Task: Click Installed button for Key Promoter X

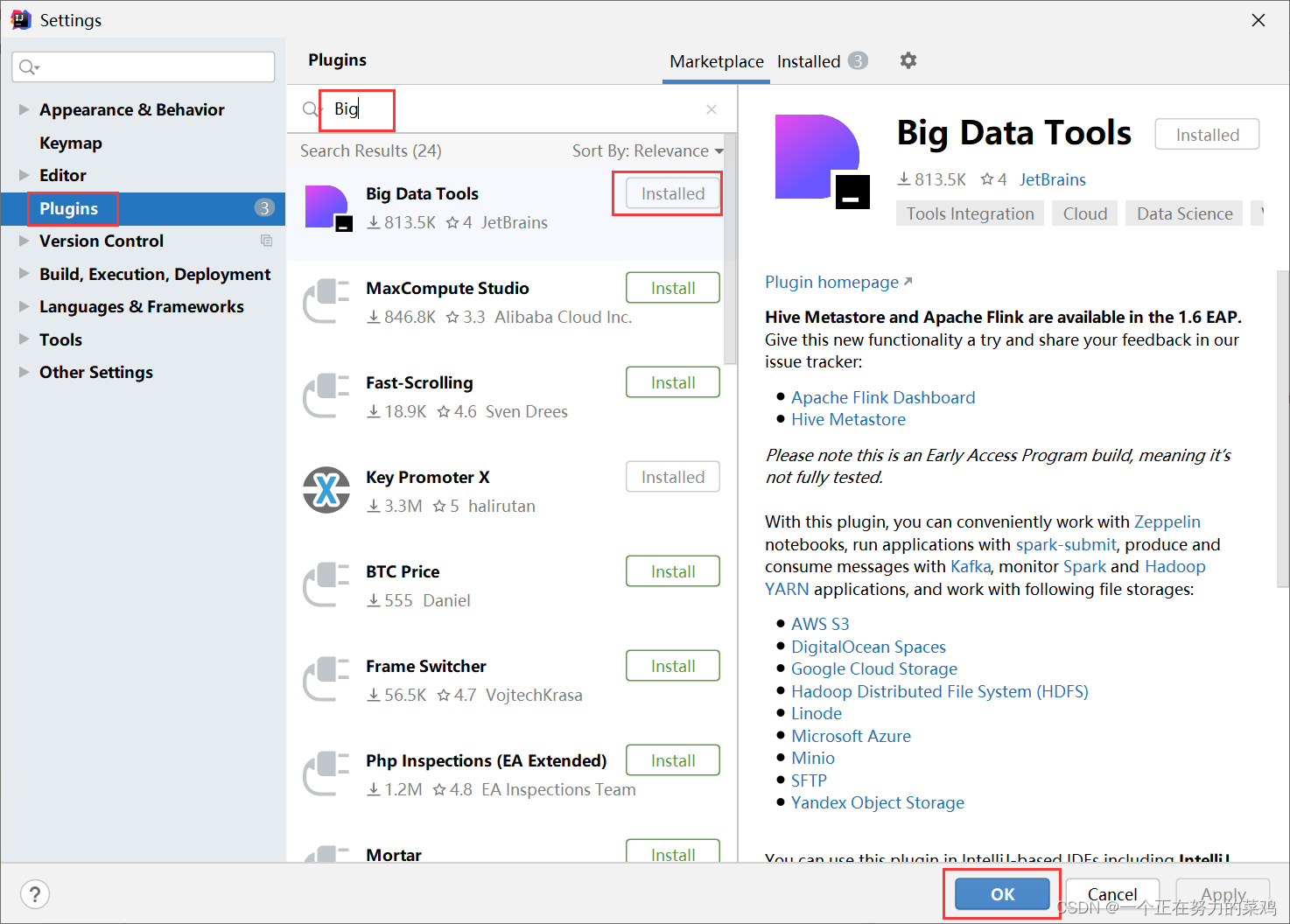Action: tap(673, 477)
